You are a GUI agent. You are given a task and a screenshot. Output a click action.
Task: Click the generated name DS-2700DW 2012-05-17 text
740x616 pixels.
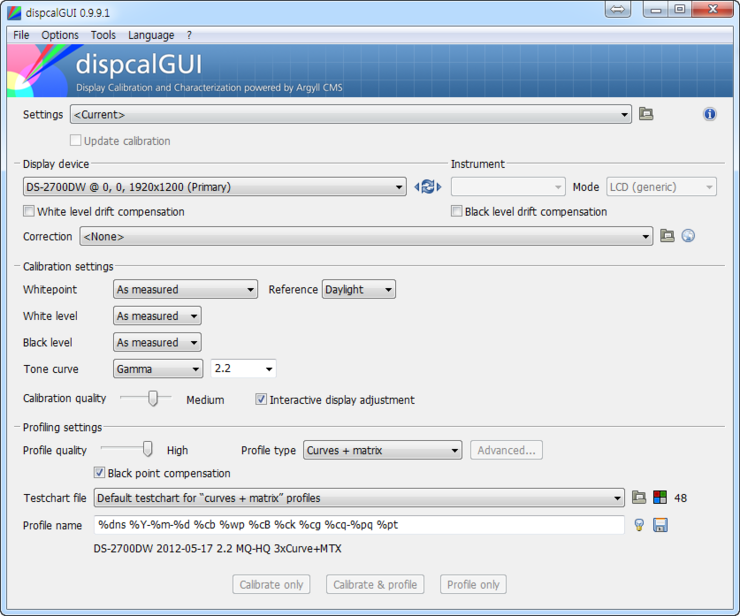[217, 548]
